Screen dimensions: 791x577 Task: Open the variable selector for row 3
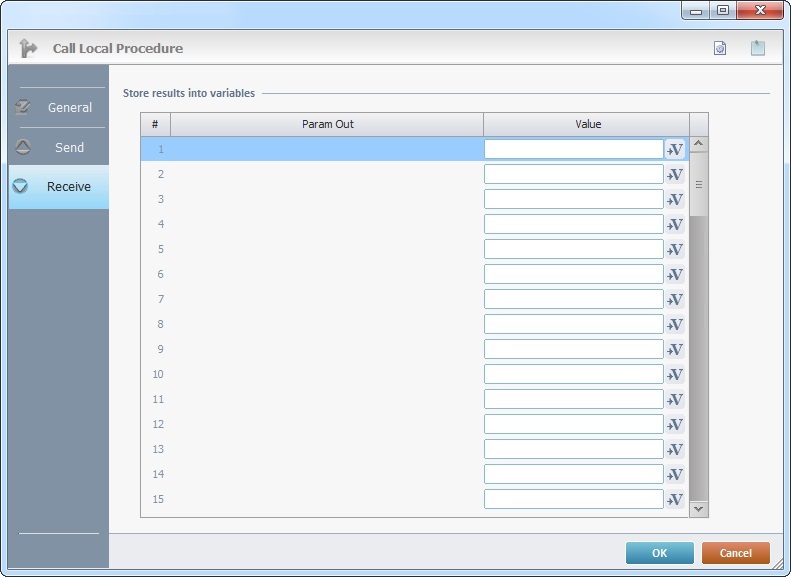675,200
